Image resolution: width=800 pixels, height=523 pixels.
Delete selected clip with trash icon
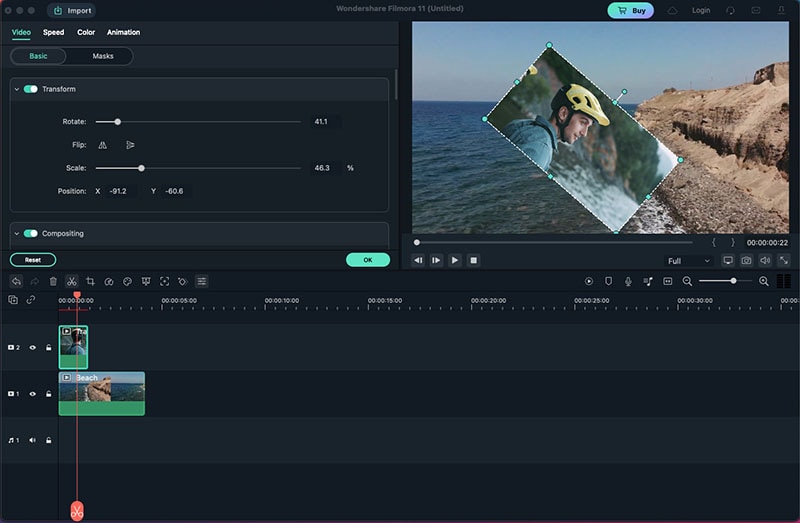[53, 281]
